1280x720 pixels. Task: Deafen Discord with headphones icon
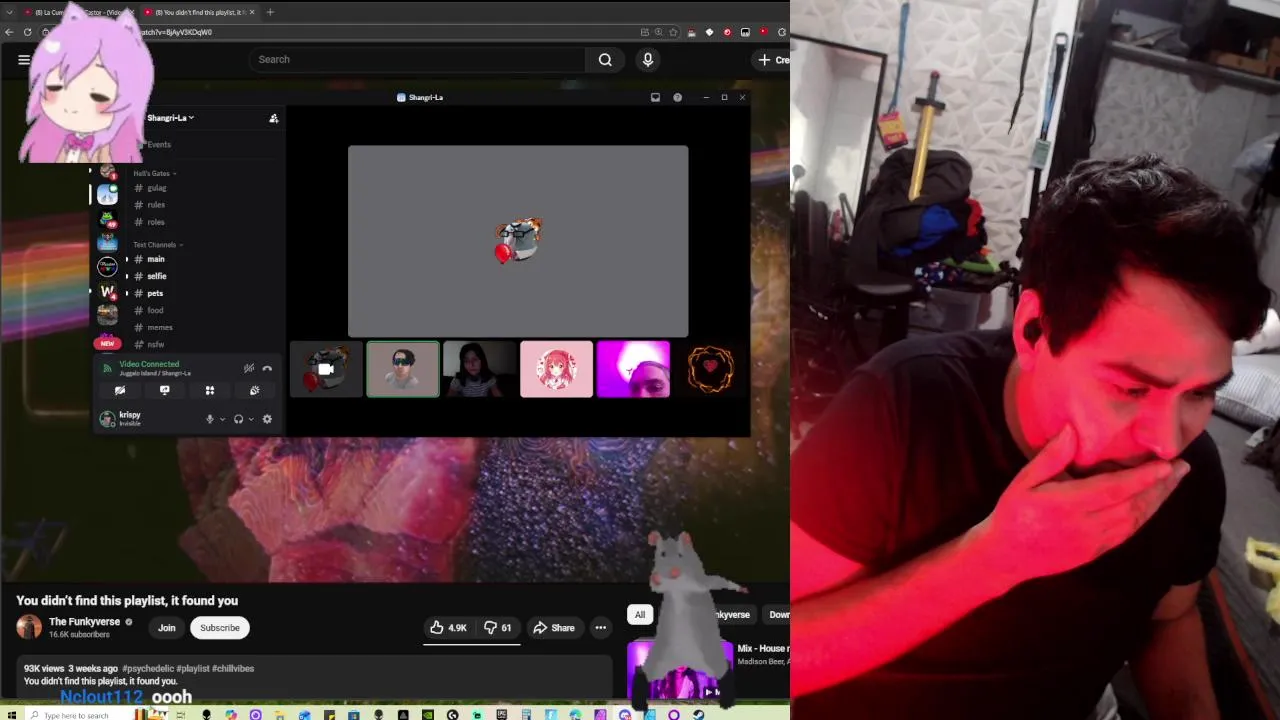(x=238, y=419)
